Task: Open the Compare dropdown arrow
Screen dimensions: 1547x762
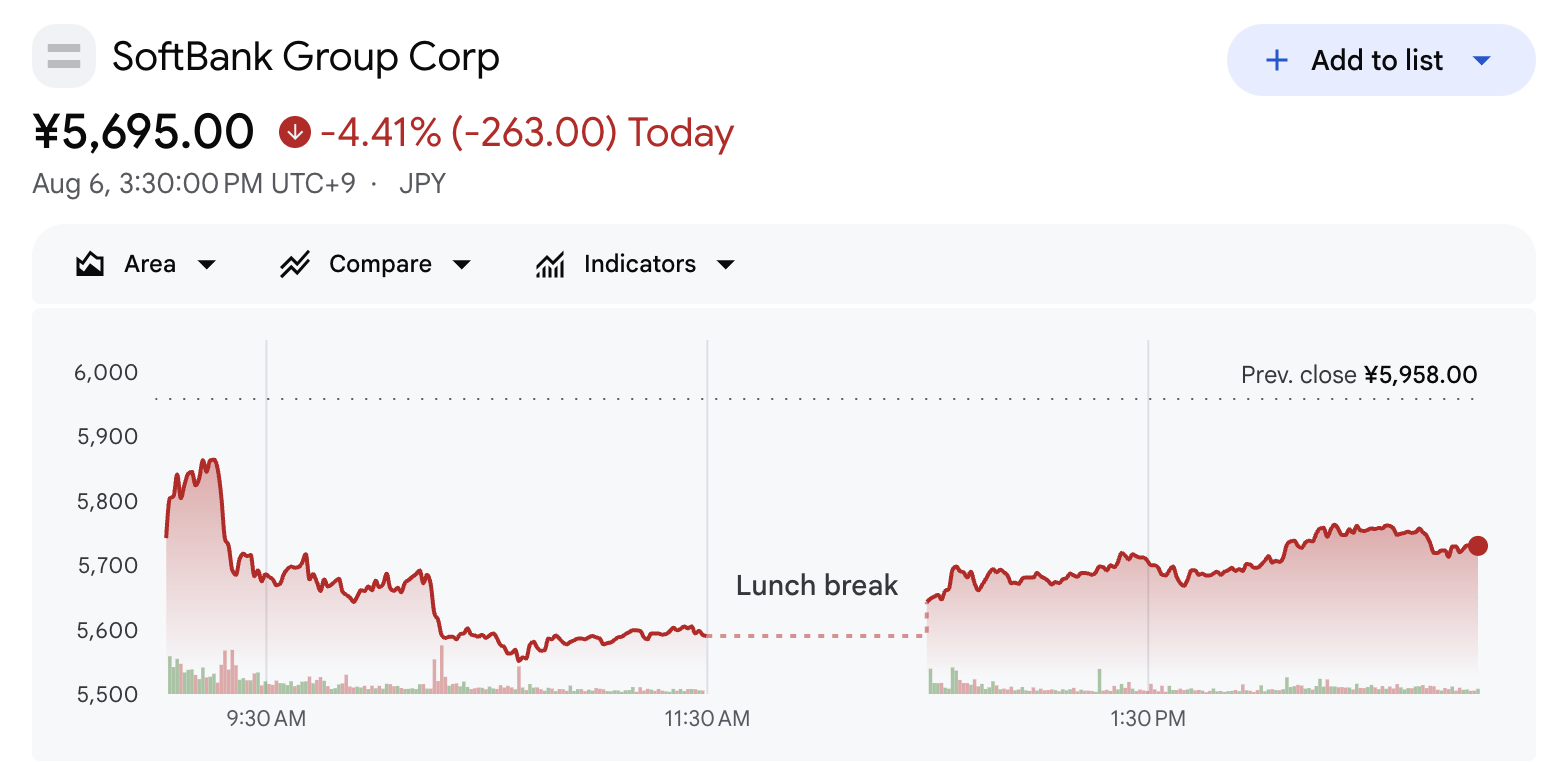Action: click(x=462, y=265)
